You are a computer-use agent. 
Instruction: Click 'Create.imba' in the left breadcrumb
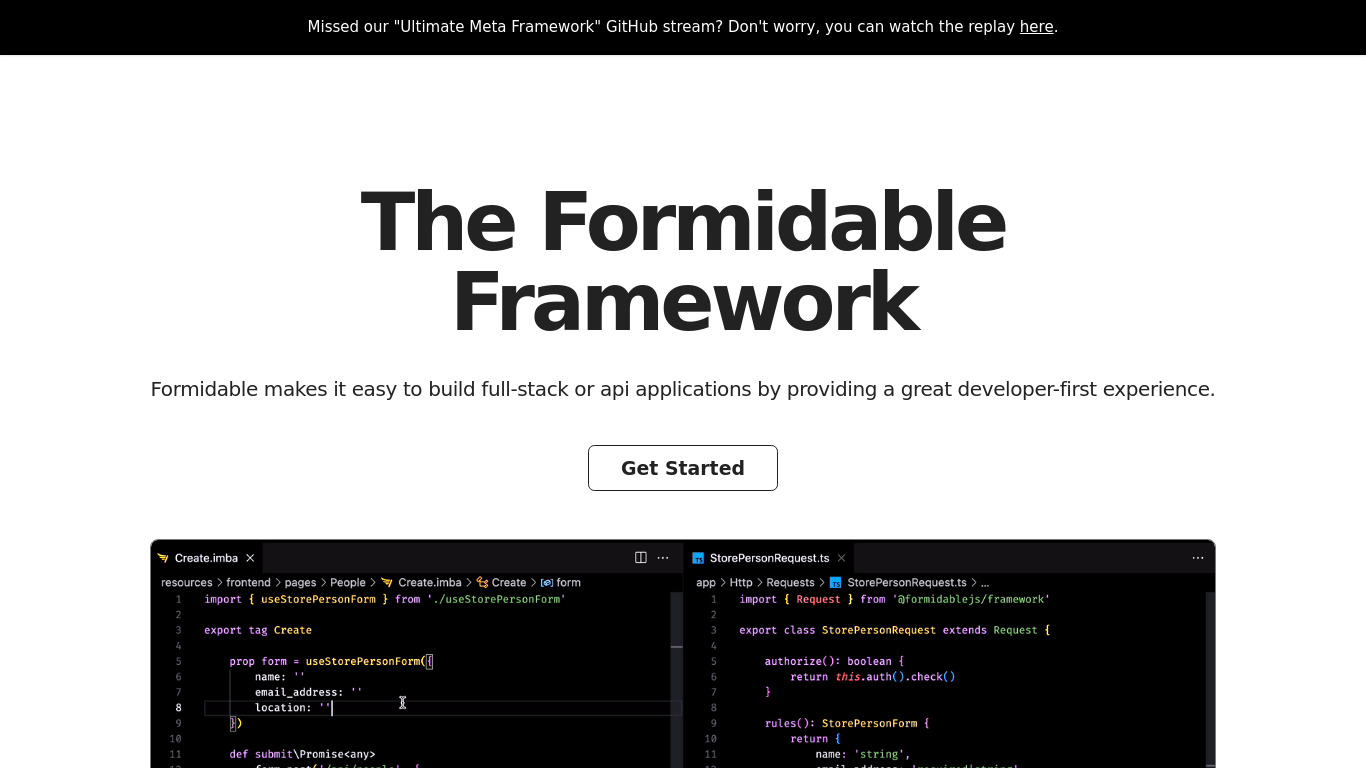point(430,582)
